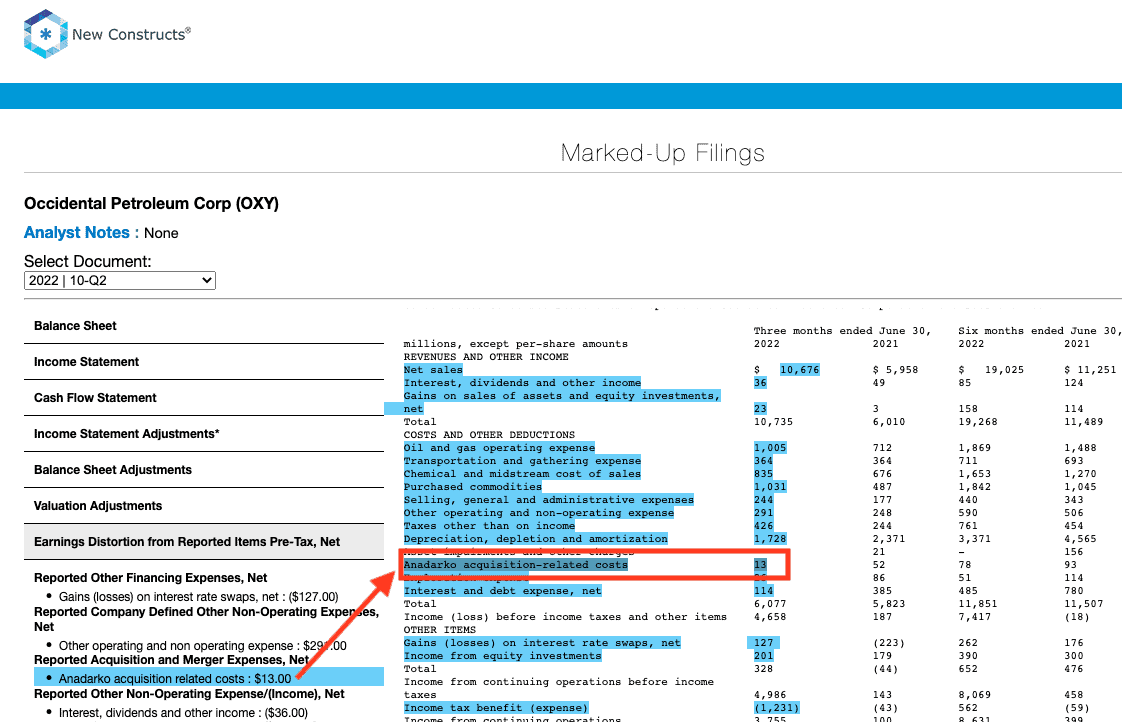
Task: Click highlighted Interest, dividends and other income in filing
Action: pos(522,383)
